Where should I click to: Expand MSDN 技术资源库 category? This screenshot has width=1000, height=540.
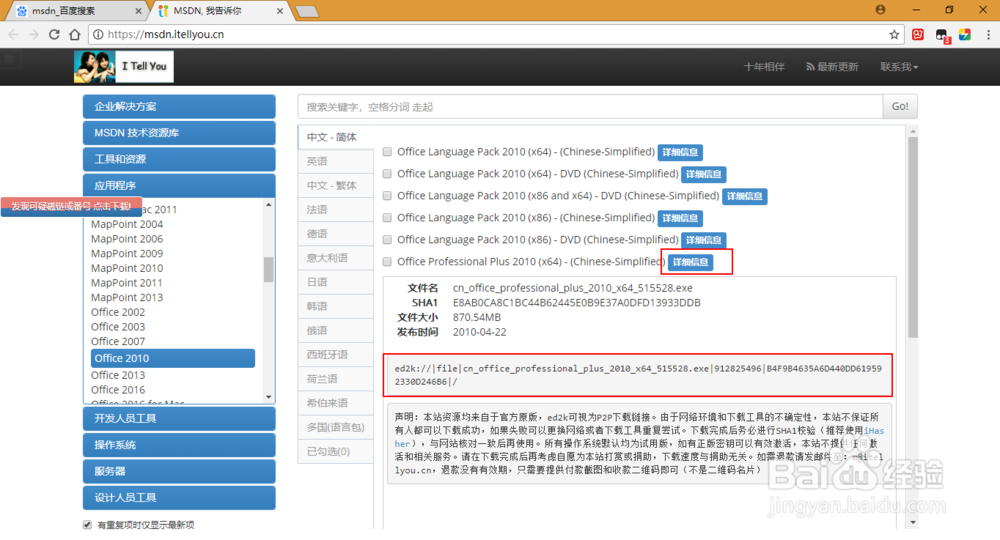[179, 133]
